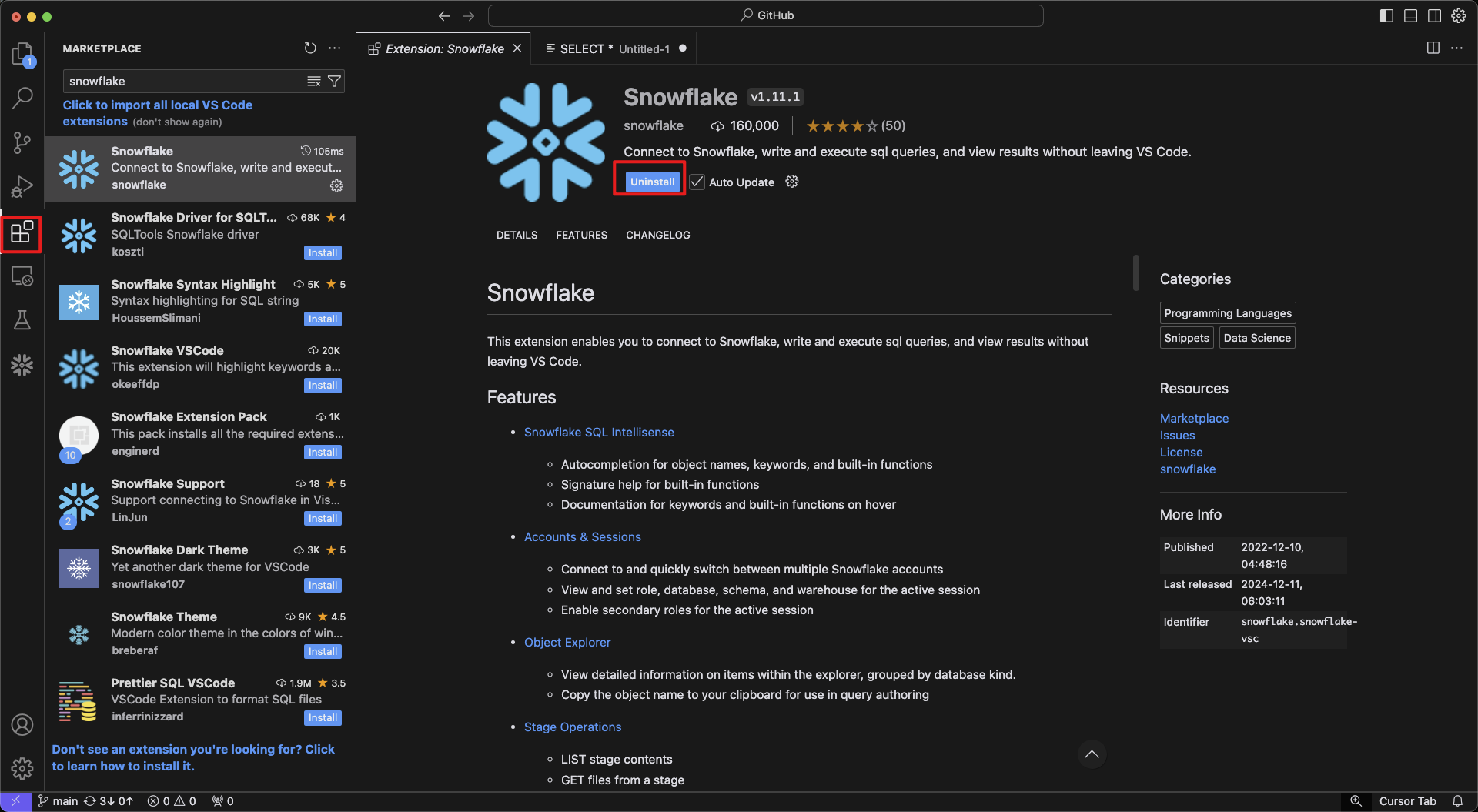This screenshot has width=1478, height=812.
Task: Open the Explorer view in the activity bar
Action: [x=22, y=54]
